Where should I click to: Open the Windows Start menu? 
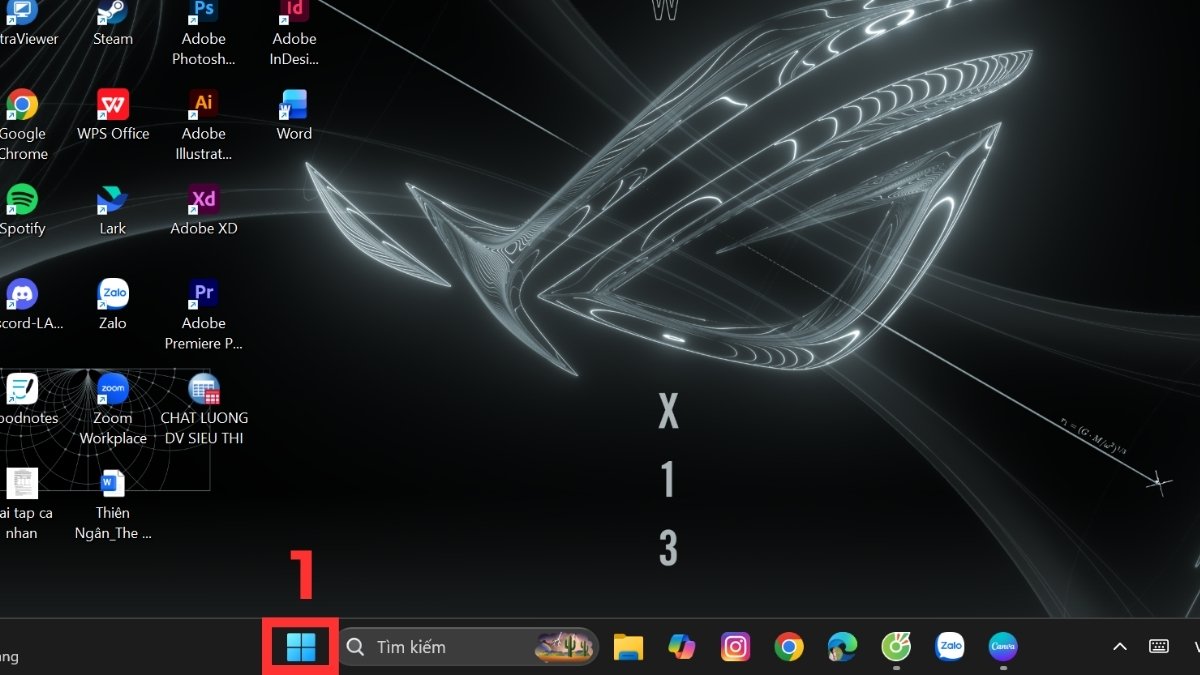click(300, 647)
